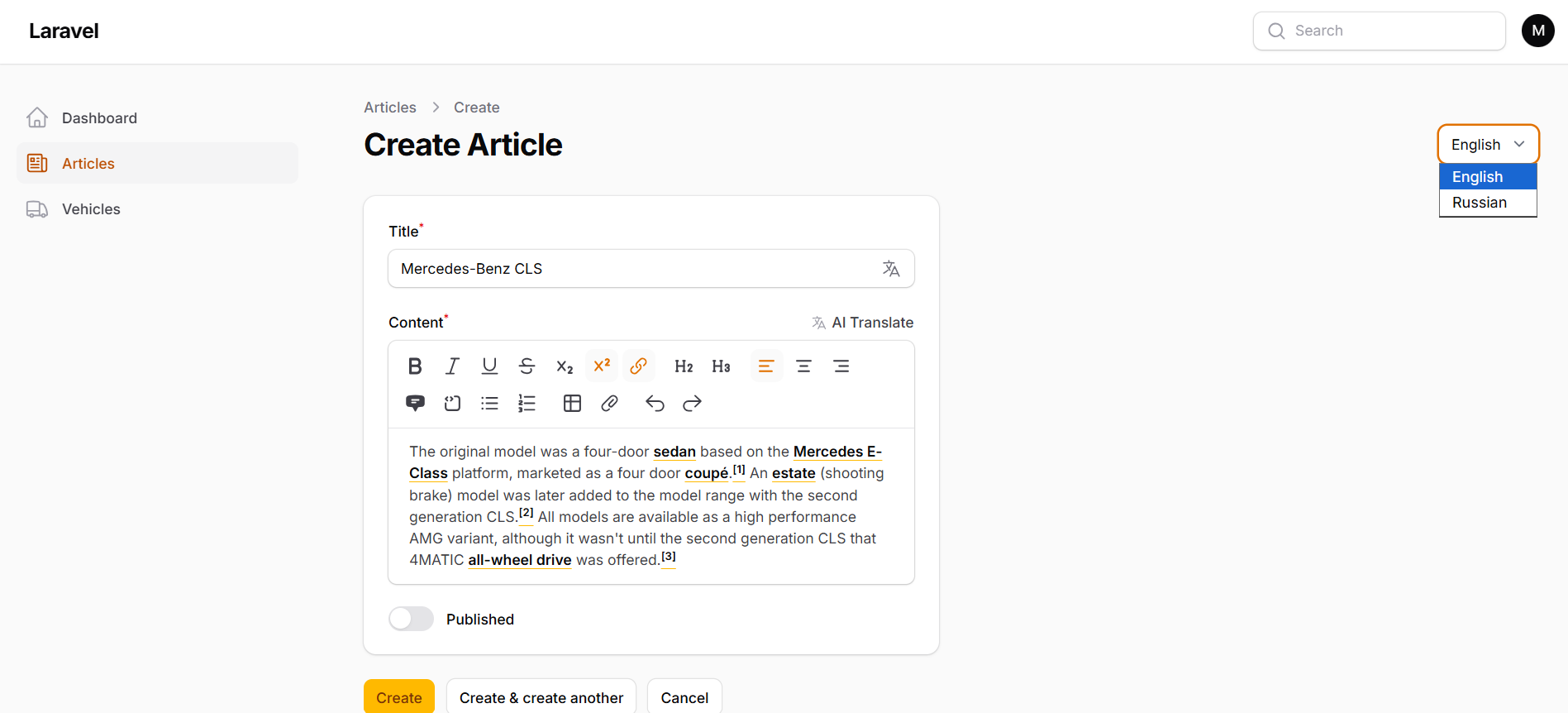Create a bulleted list
The height and width of the screenshot is (713, 1568).
489,404
